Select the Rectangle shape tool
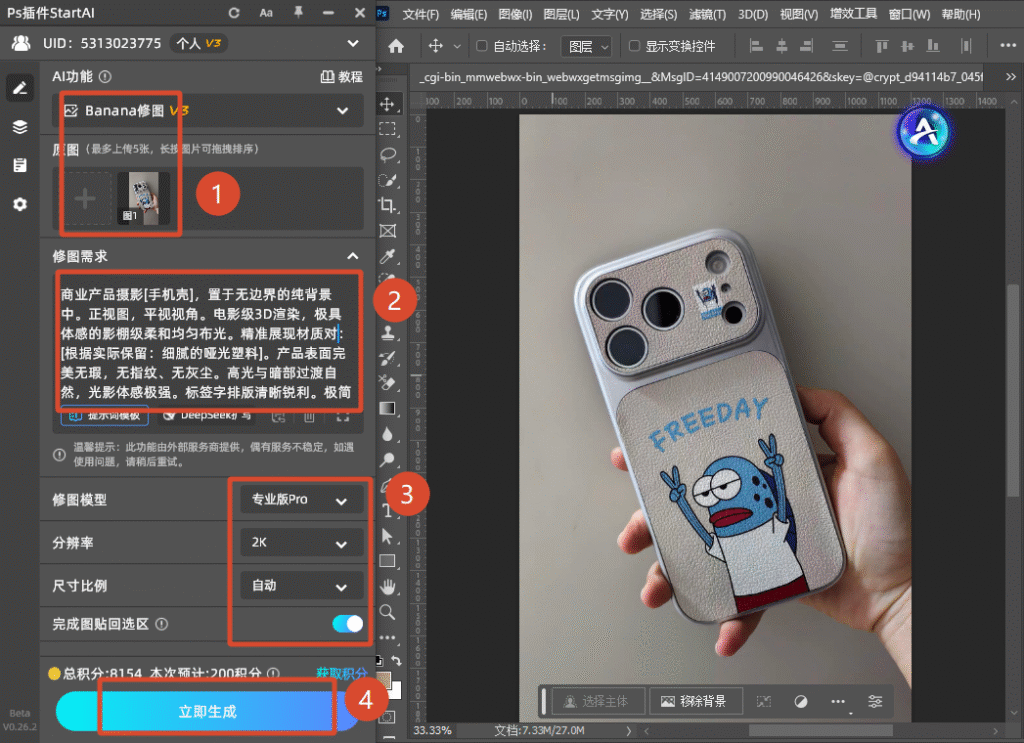 (x=387, y=561)
